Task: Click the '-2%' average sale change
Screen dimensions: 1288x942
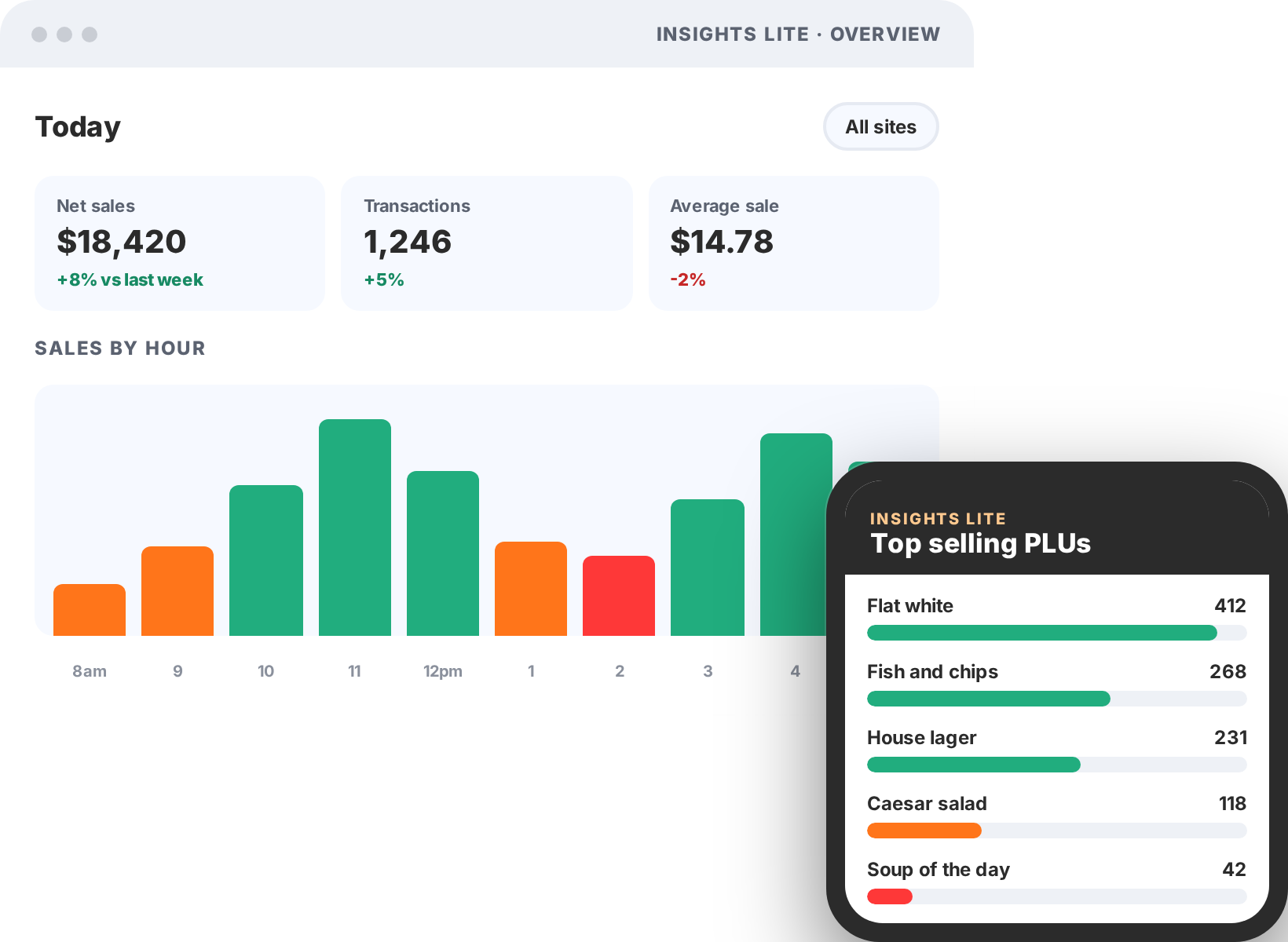Action: pyautogui.click(x=688, y=280)
